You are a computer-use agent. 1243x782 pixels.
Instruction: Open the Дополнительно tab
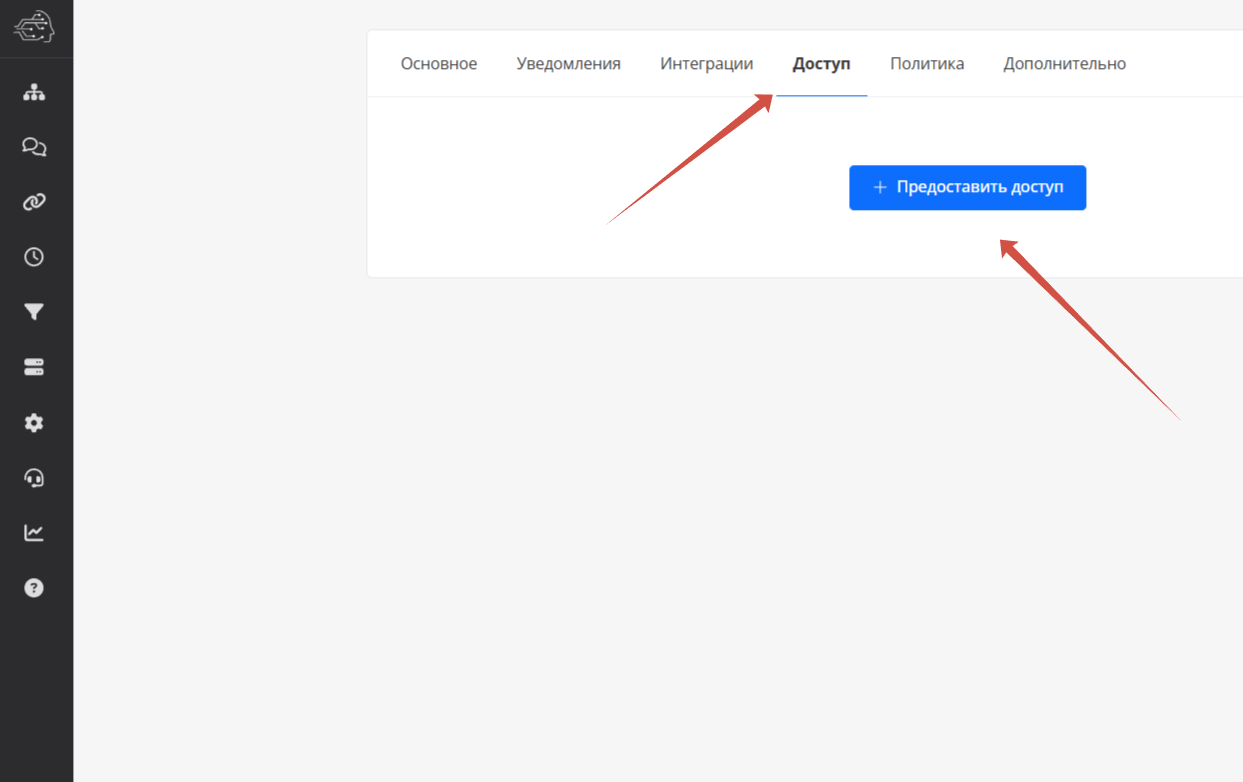click(1064, 64)
